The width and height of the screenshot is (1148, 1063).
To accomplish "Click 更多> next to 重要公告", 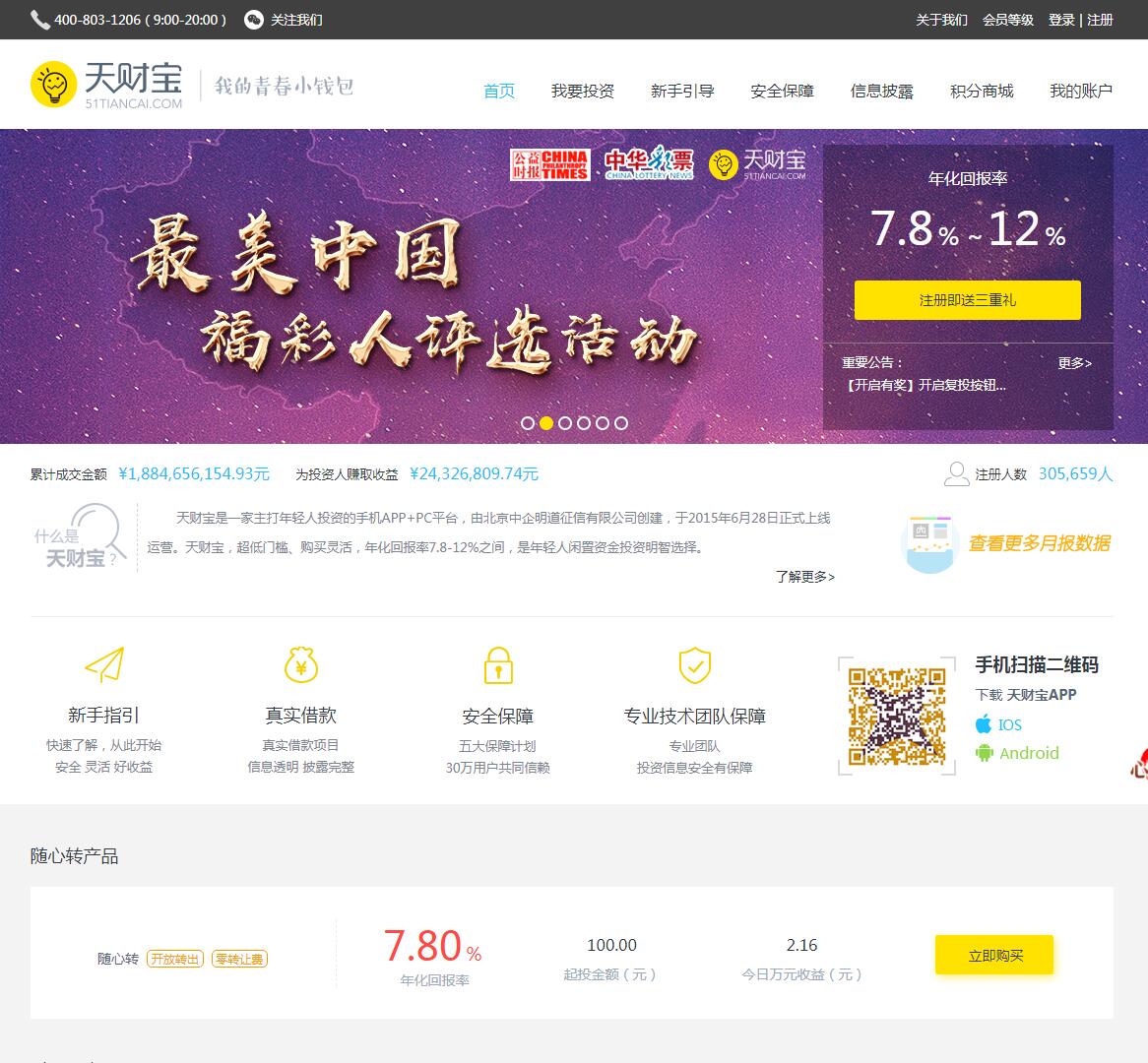I will [1075, 363].
